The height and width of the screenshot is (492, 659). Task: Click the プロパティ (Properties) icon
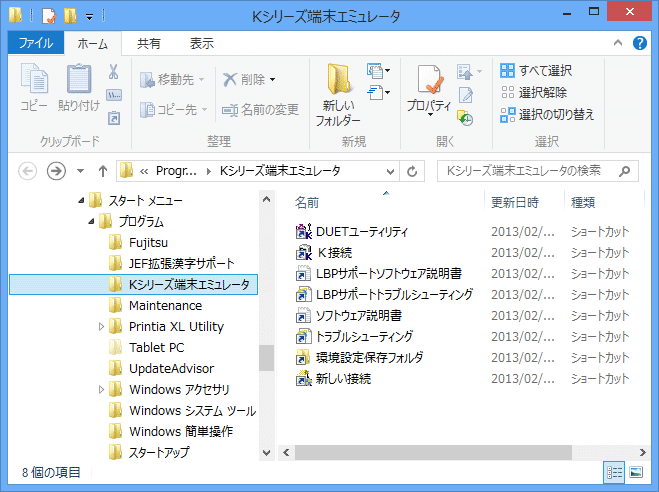tap(430, 81)
